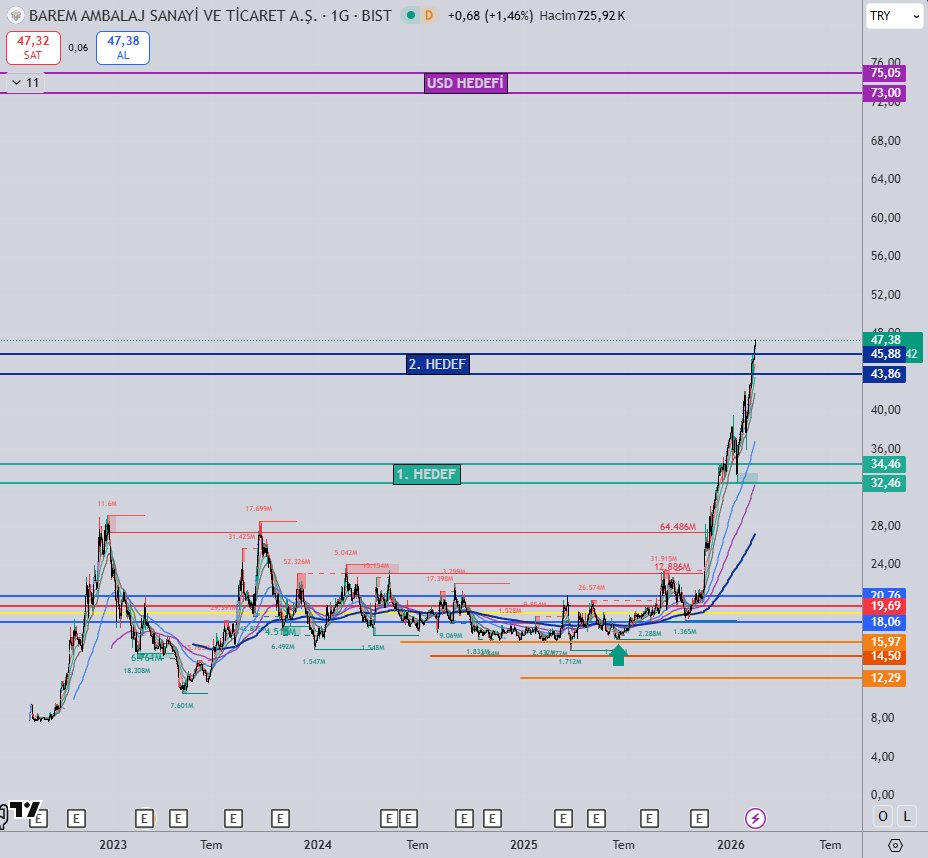
Task: Click the 2025 label on time axis
Action: coord(524,845)
